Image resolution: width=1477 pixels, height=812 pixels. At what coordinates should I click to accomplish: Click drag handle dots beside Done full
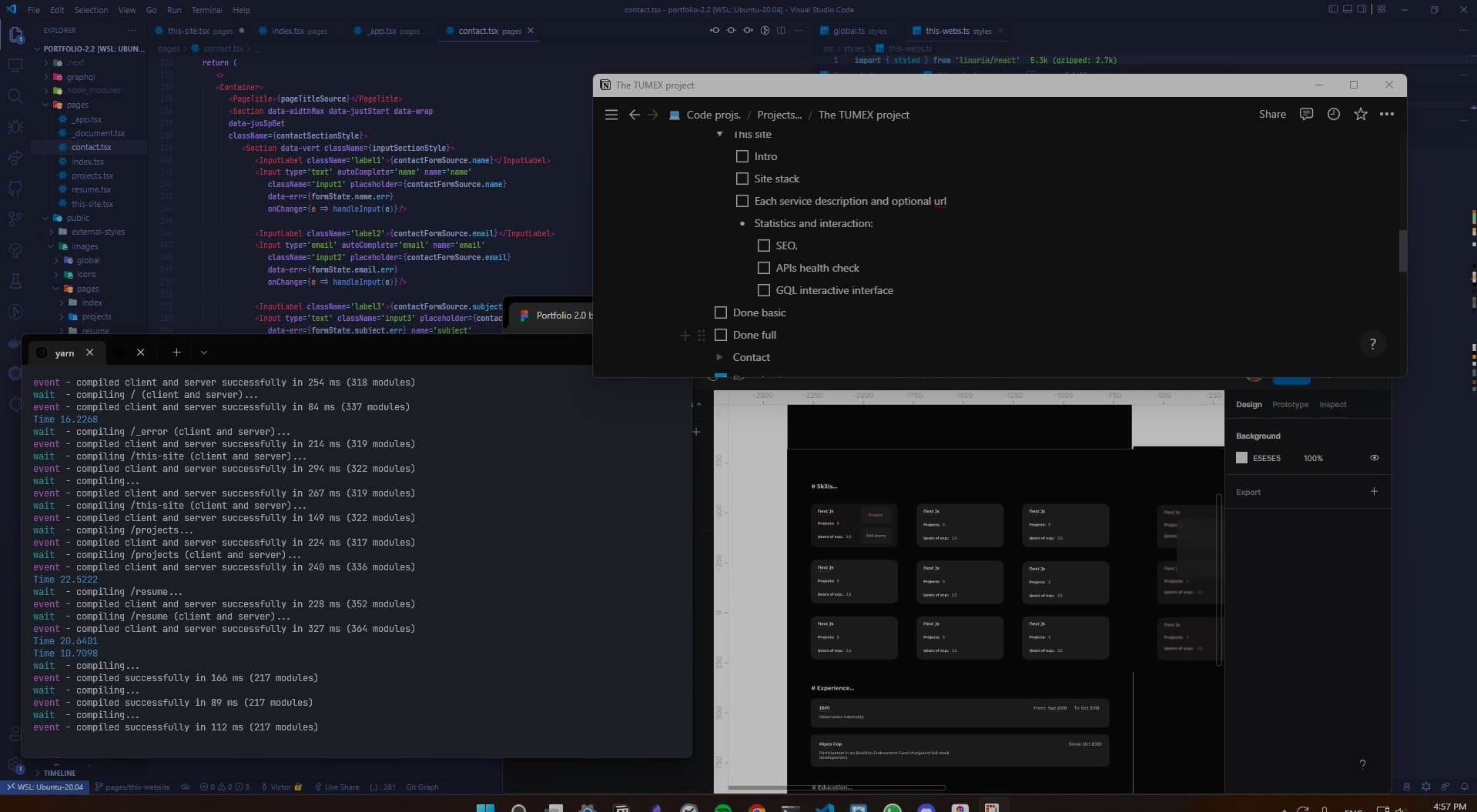click(x=701, y=336)
